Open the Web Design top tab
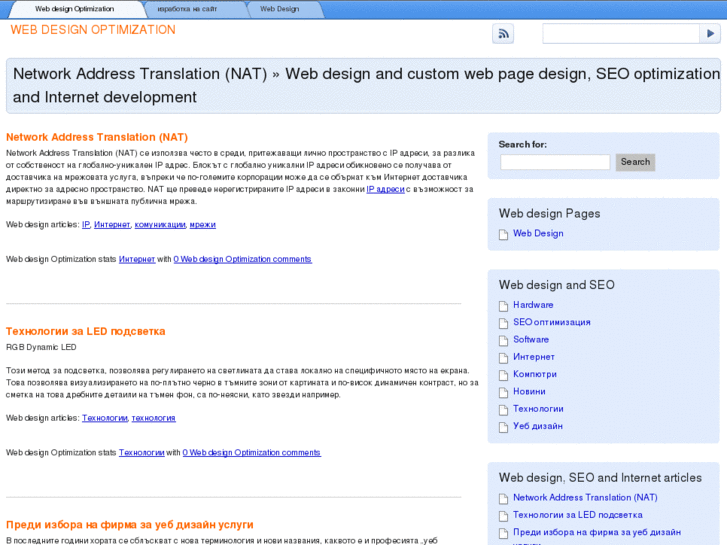This screenshot has width=727, height=545. pyautogui.click(x=280, y=9)
